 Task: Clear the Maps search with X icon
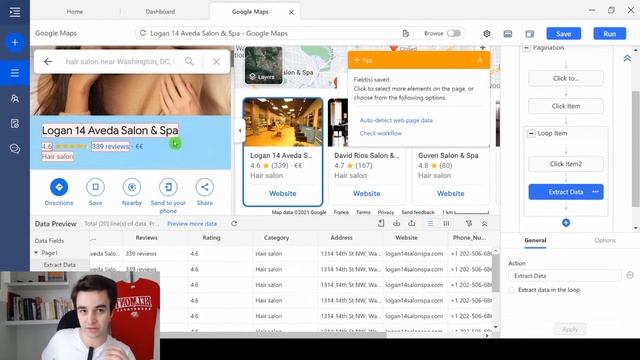tap(216, 62)
